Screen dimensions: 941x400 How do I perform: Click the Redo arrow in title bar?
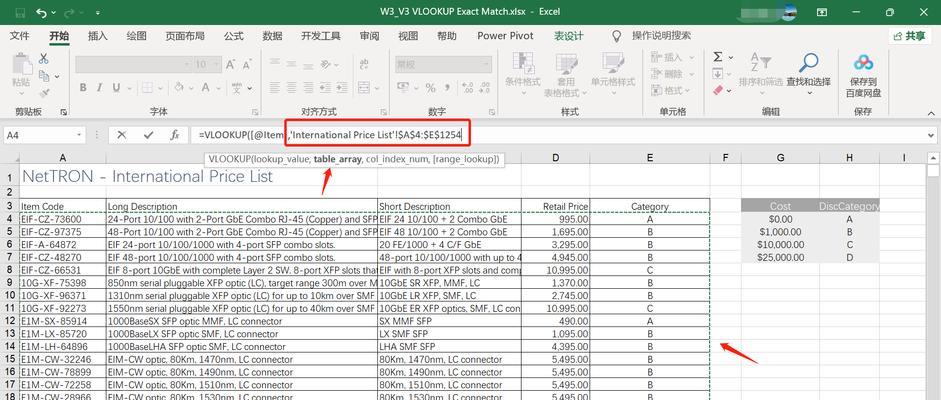pyautogui.click(x=71, y=12)
